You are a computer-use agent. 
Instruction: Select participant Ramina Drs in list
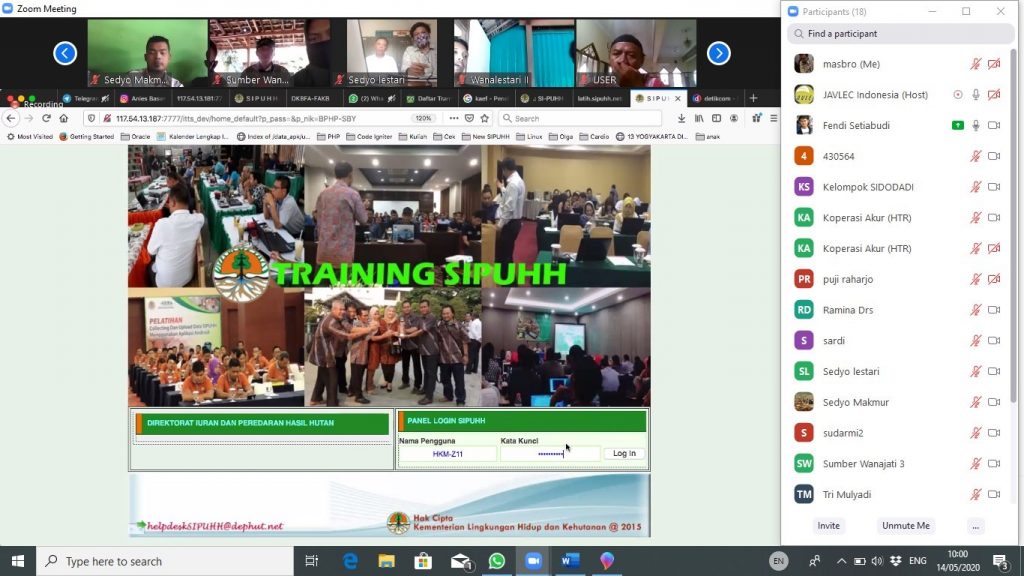(898, 310)
